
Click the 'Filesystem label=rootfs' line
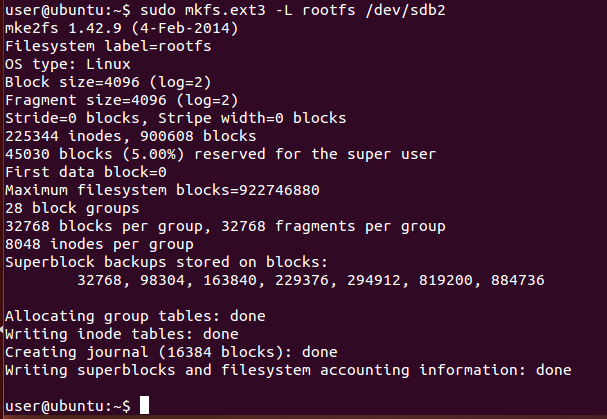tap(108, 45)
